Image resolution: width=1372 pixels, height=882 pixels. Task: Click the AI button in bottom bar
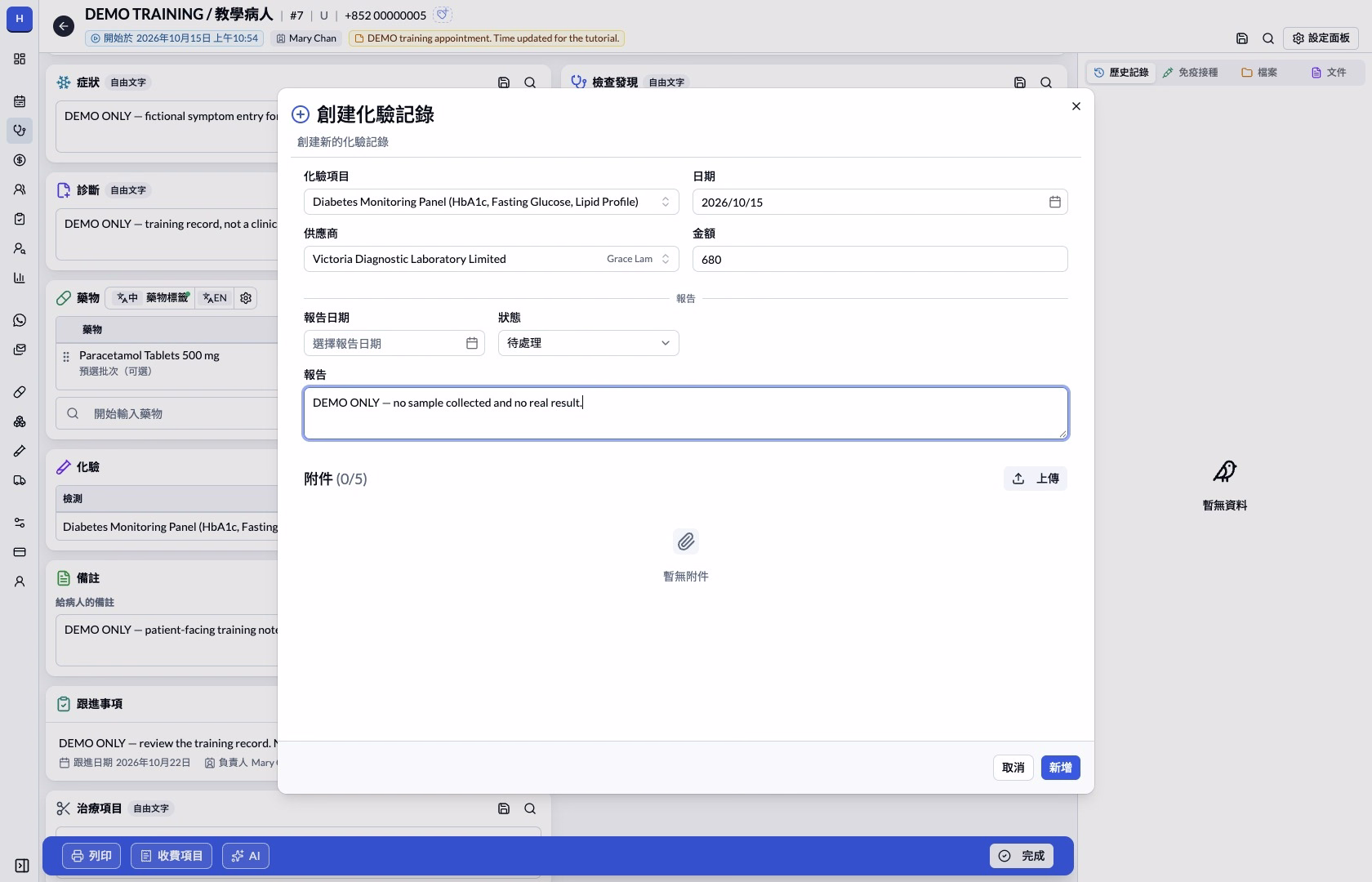click(245, 856)
